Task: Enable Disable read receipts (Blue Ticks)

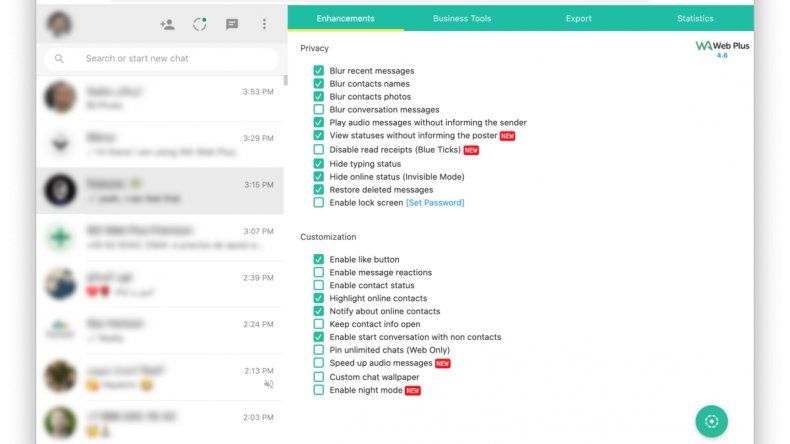Action: 318,149
